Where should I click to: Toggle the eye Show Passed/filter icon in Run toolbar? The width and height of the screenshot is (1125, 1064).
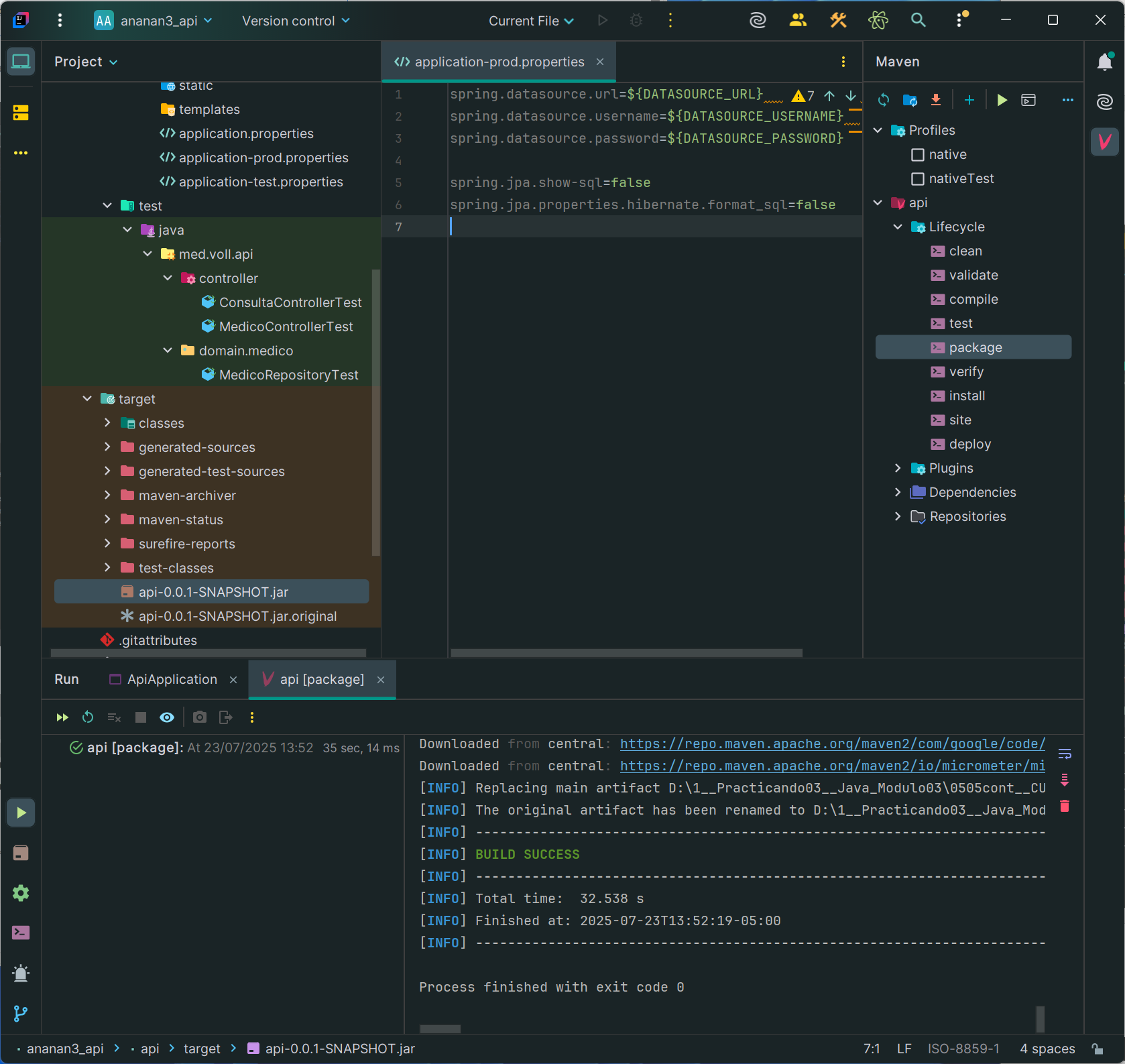(x=167, y=717)
